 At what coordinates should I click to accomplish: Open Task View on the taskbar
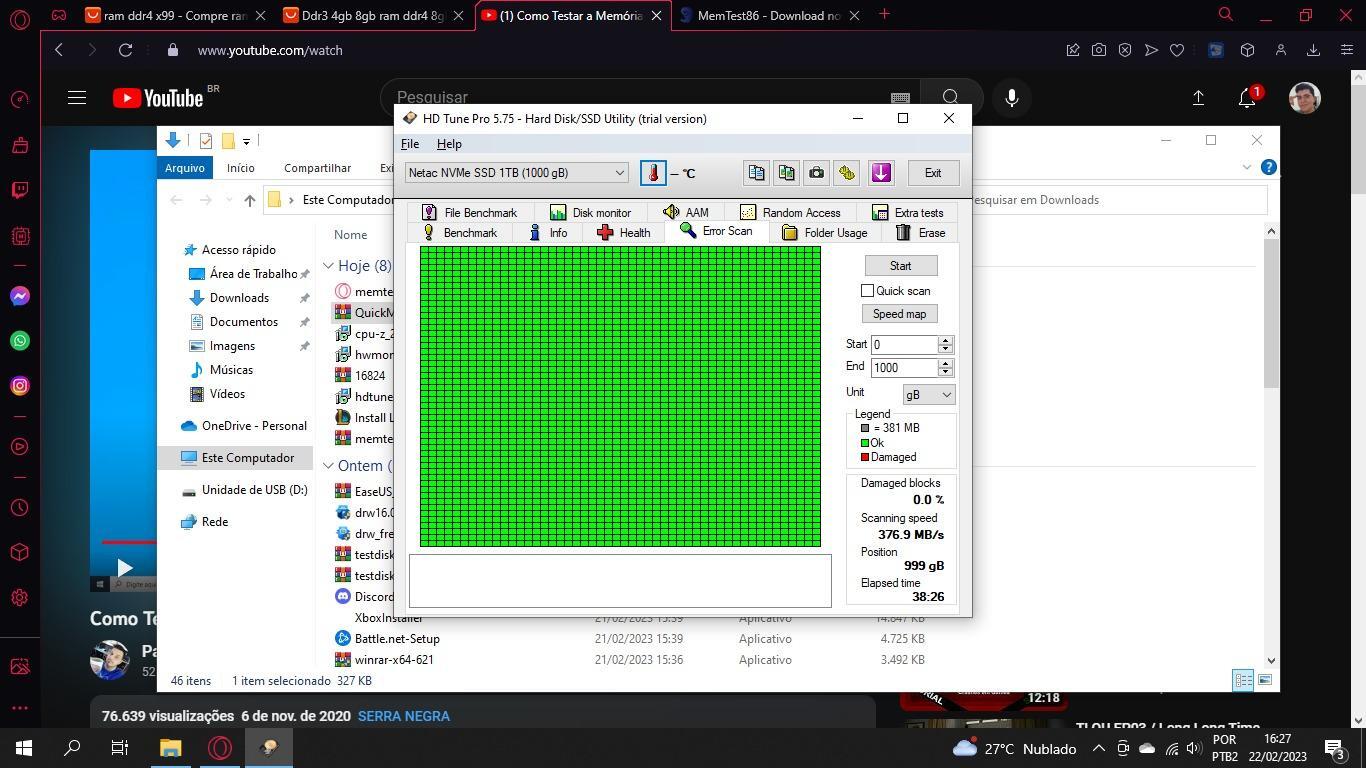tap(120, 747)
